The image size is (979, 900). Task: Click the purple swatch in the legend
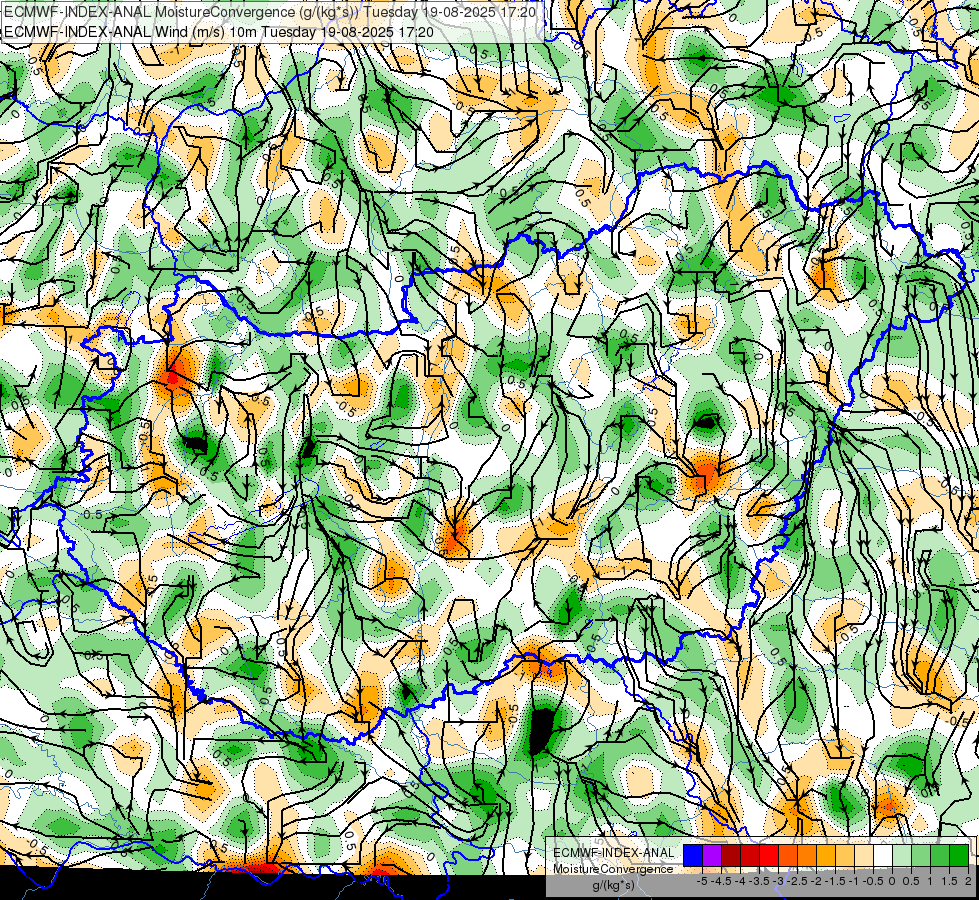[712, 855]
